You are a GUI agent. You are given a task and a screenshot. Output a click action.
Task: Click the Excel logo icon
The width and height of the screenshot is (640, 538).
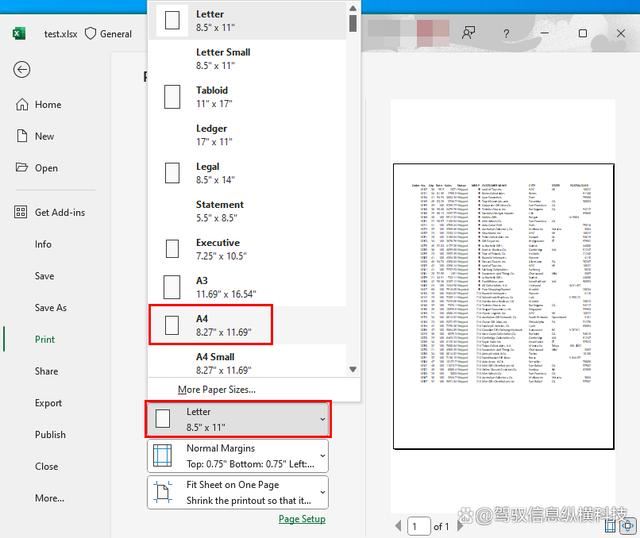pyautogui.click(x=19, y=33)
